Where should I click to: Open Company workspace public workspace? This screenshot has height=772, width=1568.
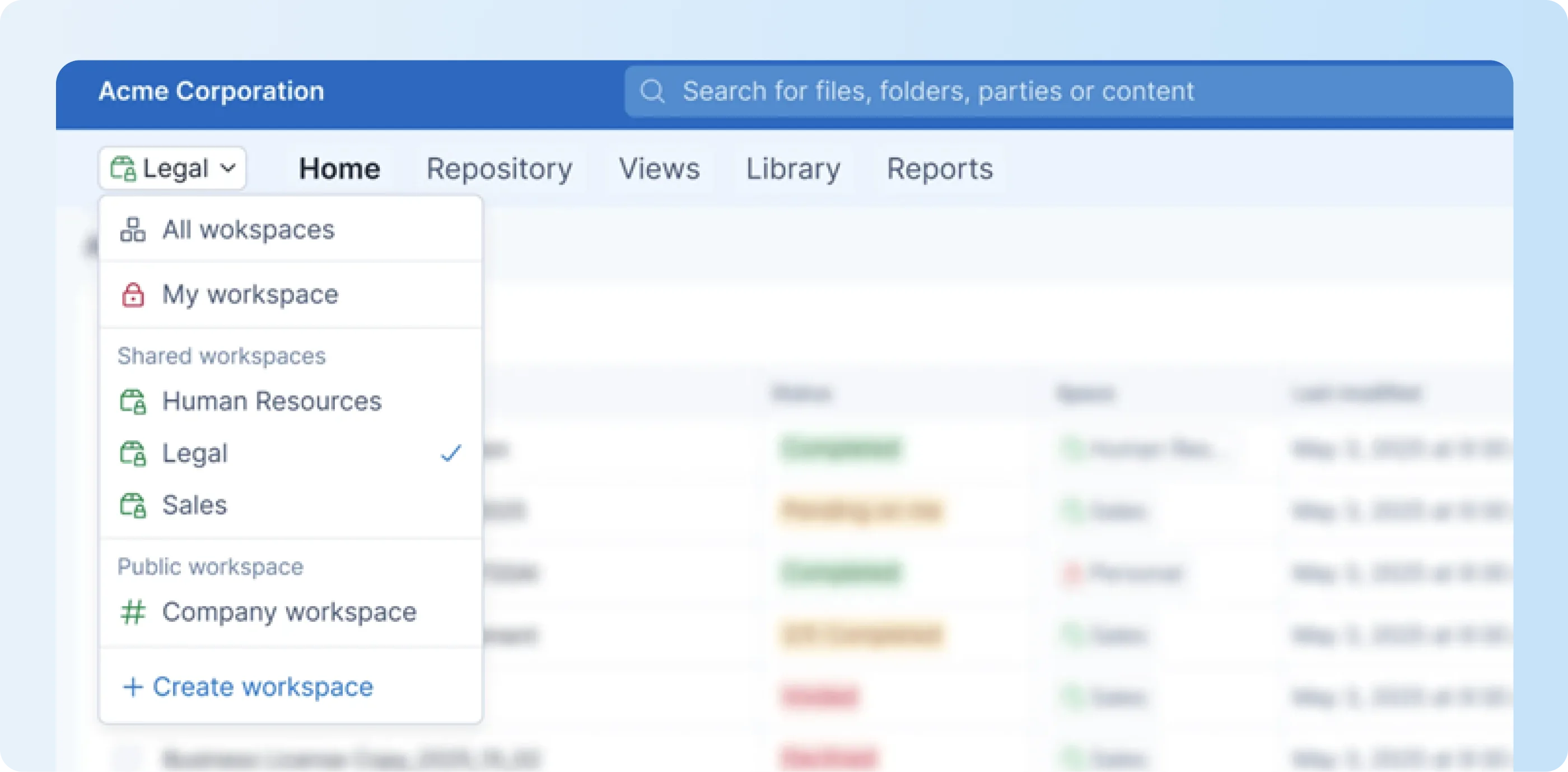click(290, 612)
